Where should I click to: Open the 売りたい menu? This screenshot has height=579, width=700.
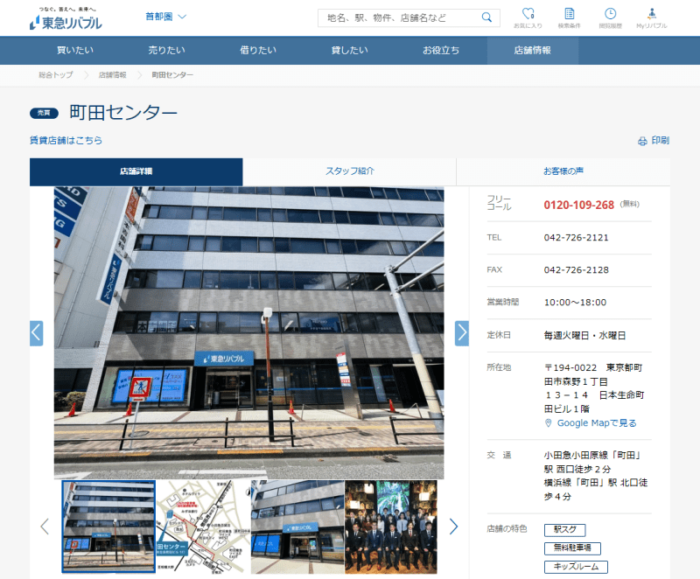pyautogui.click(x=167, y=50)
